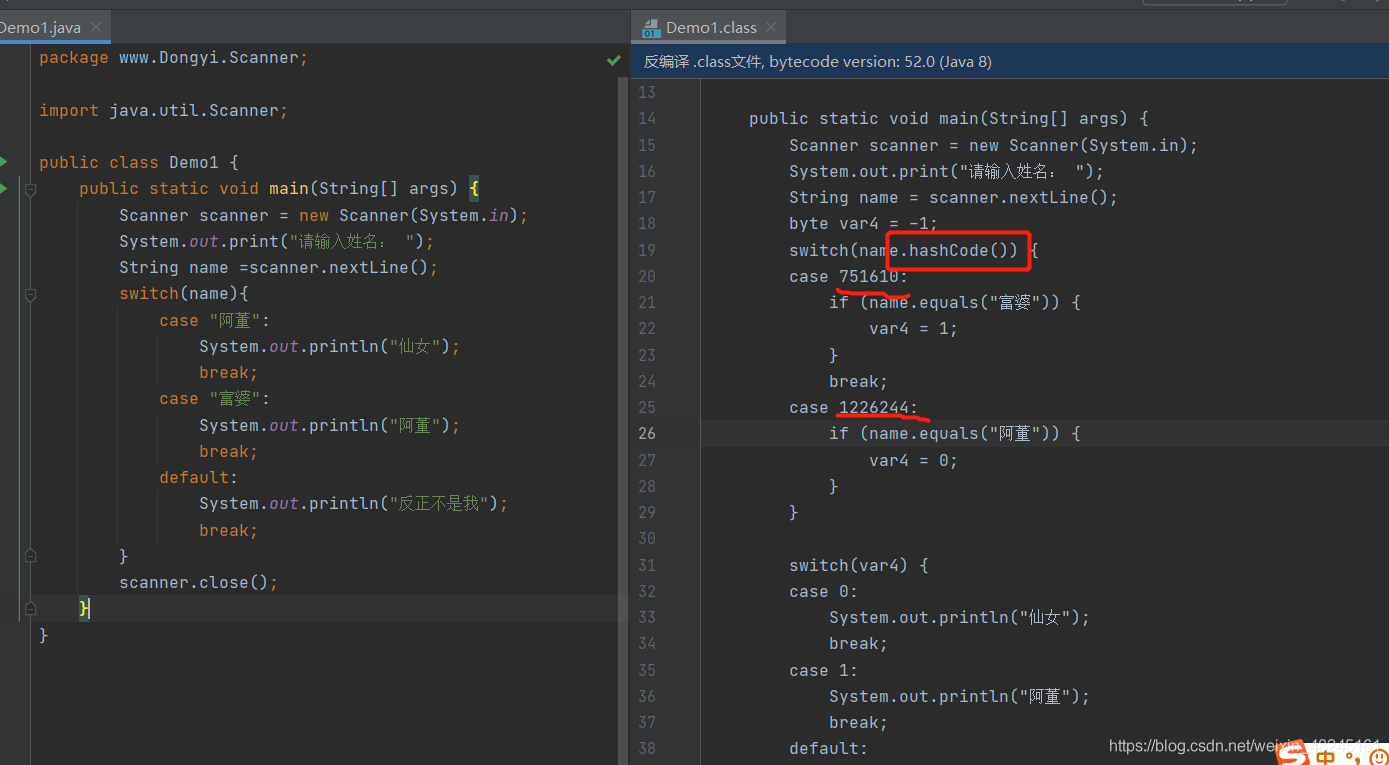Click the decompiled .class file notification banner

click(x=1010, y=62)
